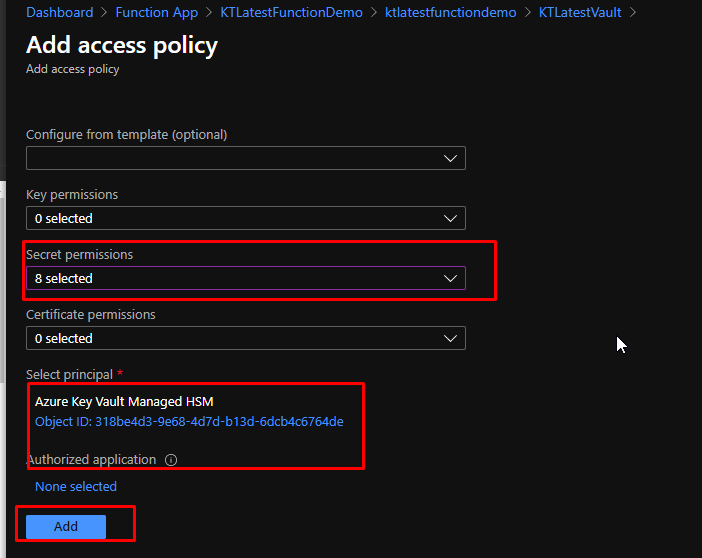
Task: Show Authorized application info icon
Action: click(x=171, y=460)
